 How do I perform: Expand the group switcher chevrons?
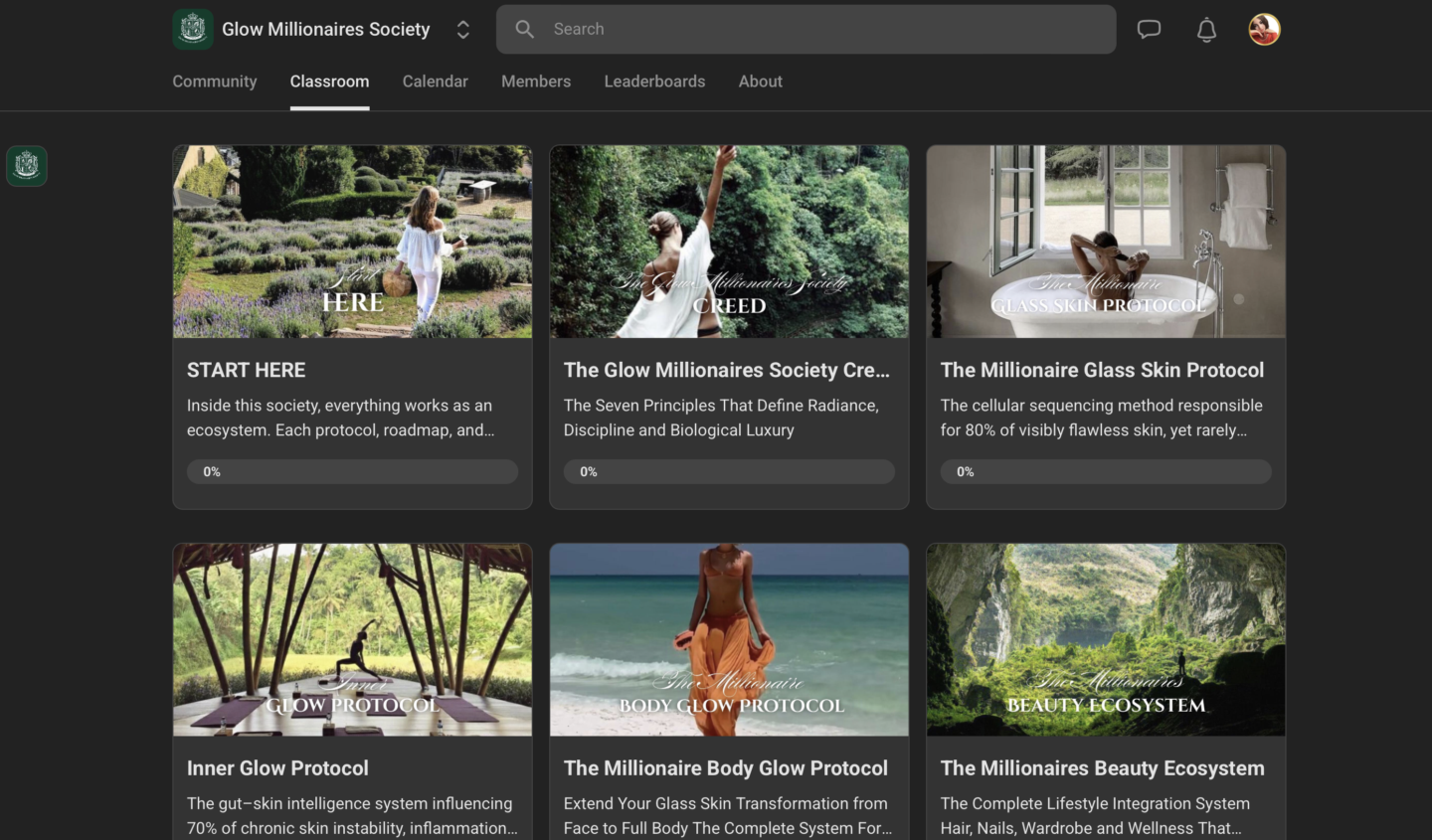462,30
